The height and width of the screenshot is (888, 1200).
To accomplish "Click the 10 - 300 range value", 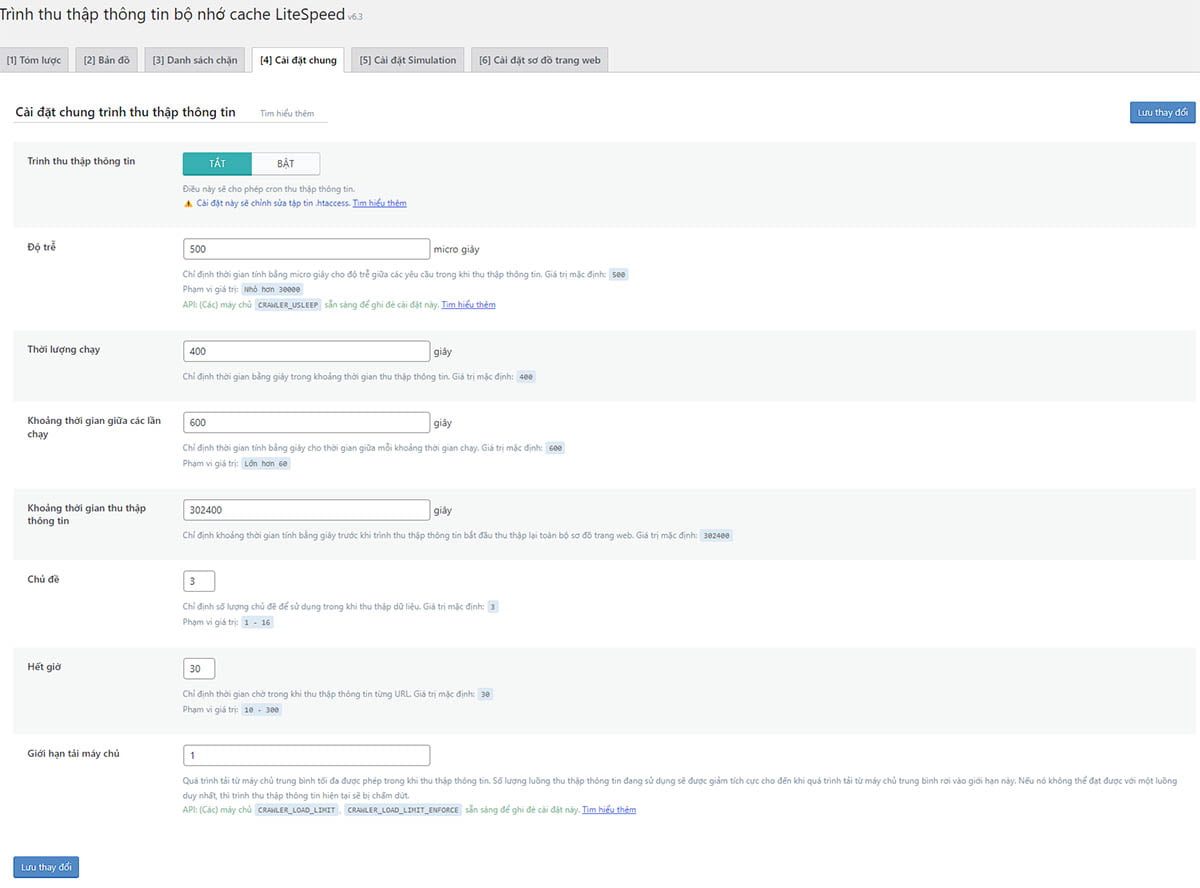I will [261, 710].
